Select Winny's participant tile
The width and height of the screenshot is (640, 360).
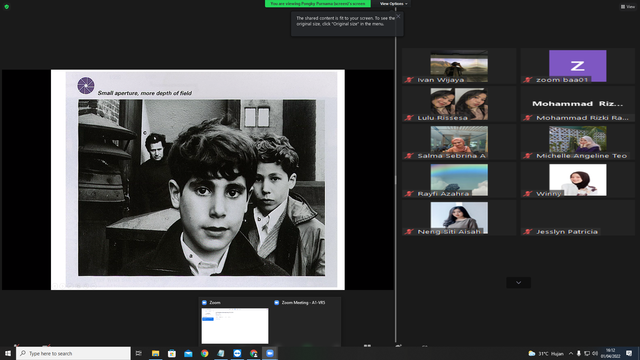coord(578,180)
